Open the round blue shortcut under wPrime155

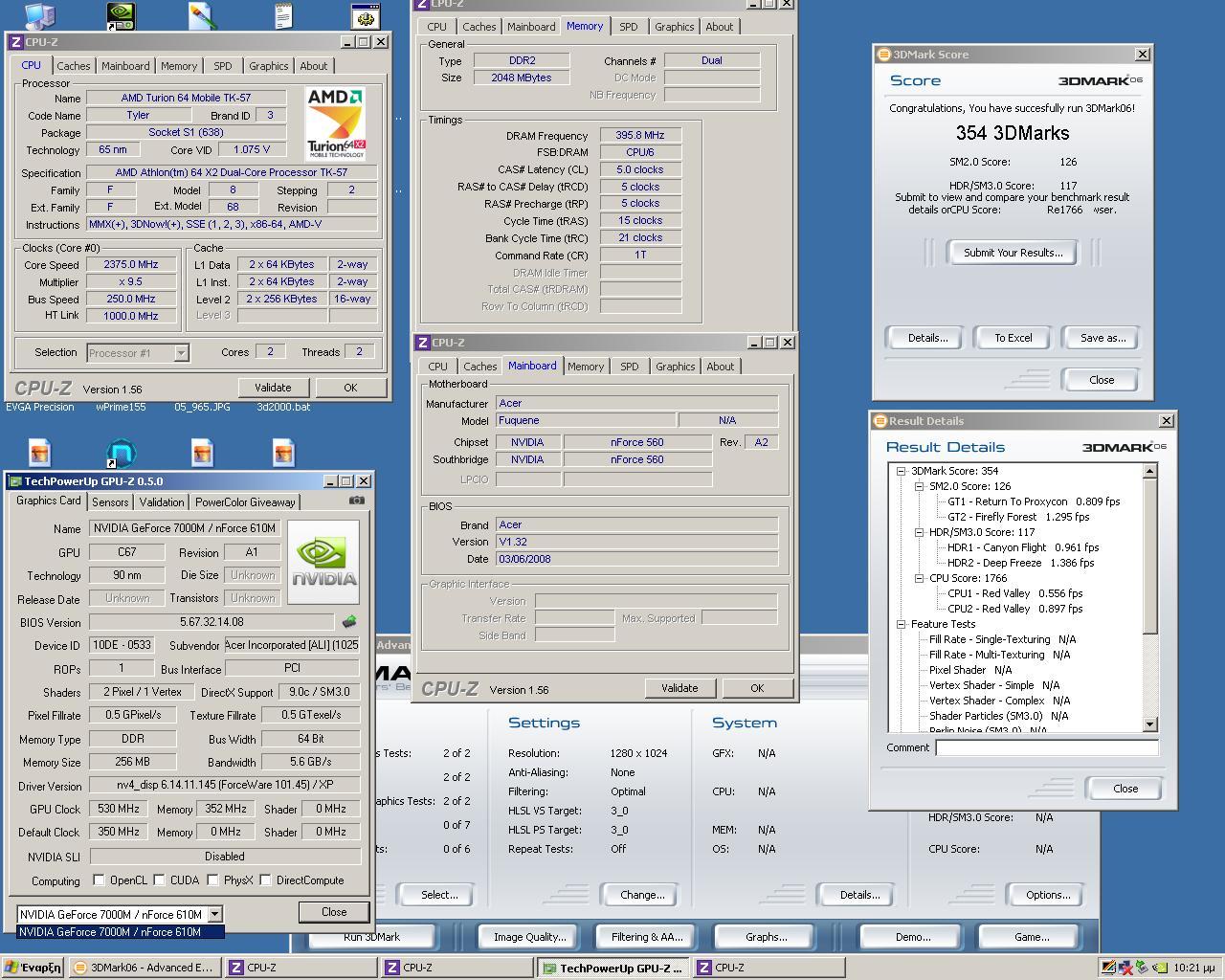[121, 452]
